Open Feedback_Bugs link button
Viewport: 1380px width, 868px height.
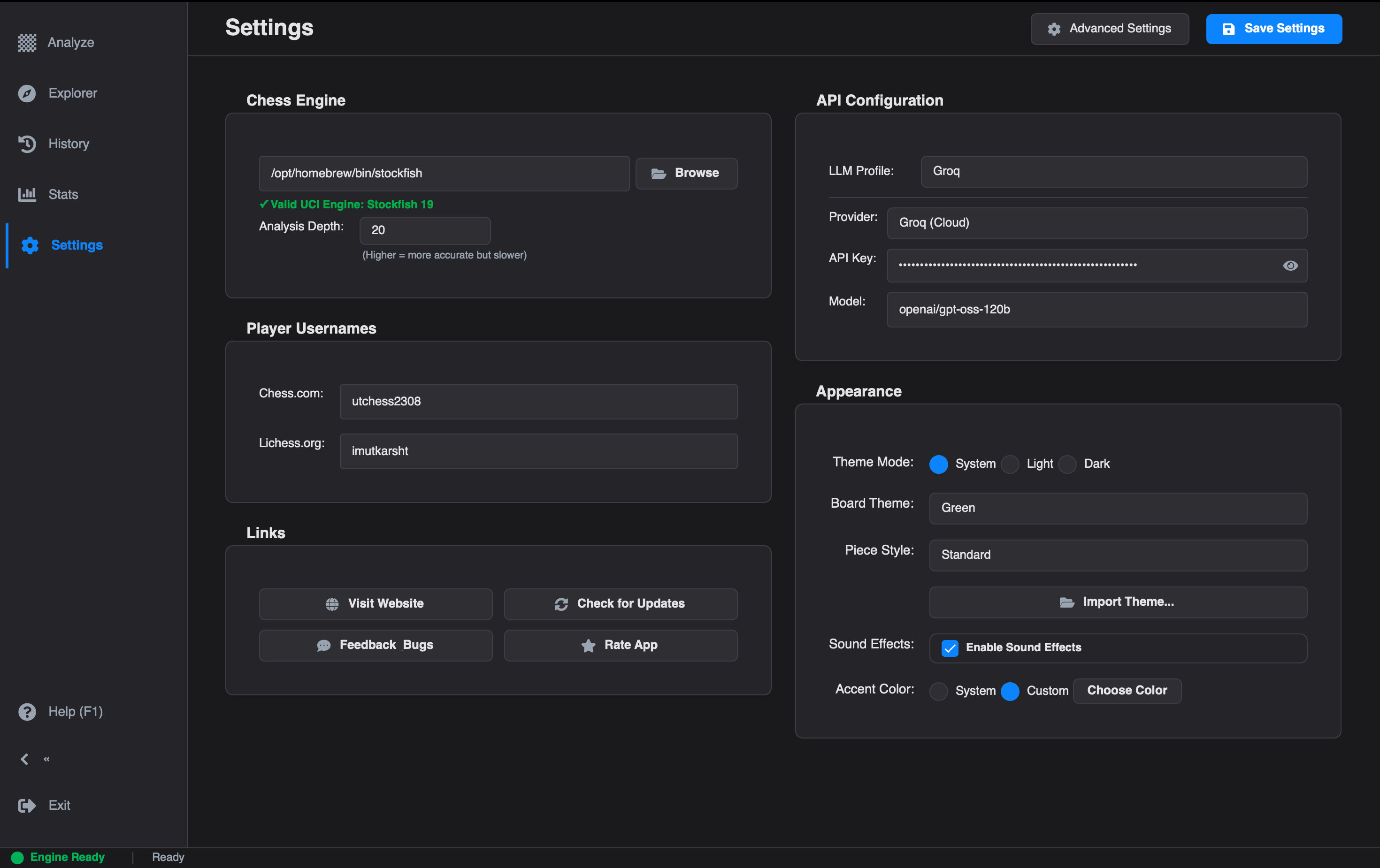tap(376, 645)
